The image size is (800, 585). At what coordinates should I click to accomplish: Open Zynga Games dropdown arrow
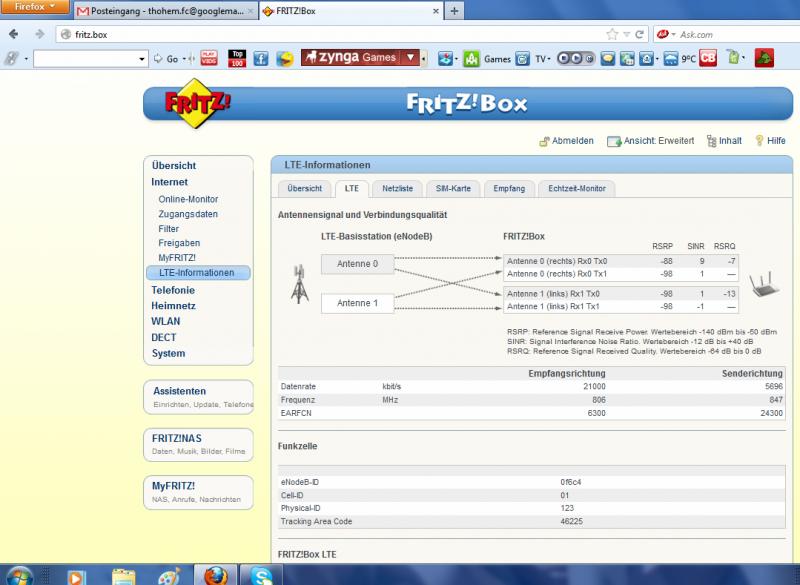click(411, 58)
